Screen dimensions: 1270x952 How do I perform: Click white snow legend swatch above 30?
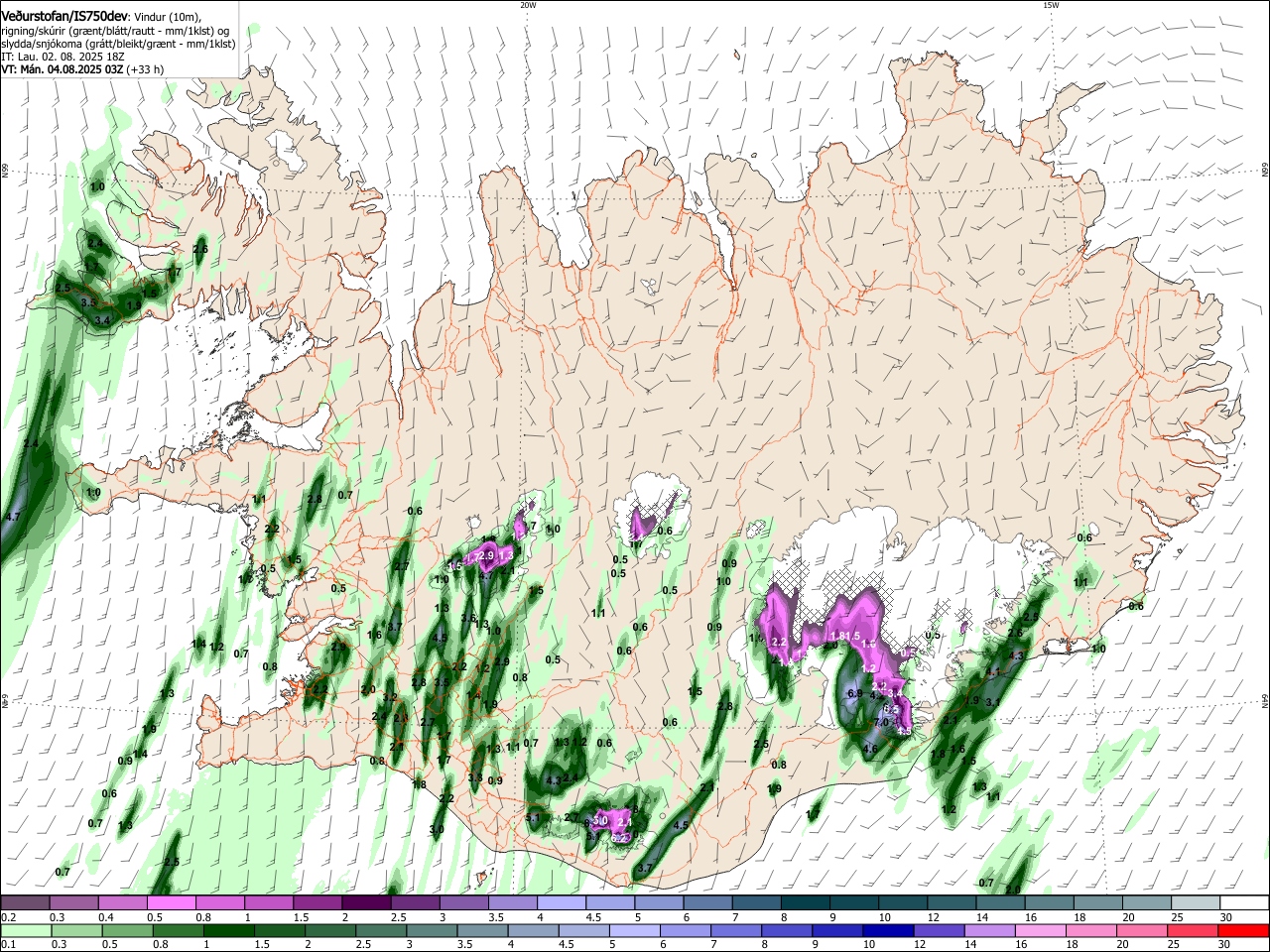(1245, 902)
